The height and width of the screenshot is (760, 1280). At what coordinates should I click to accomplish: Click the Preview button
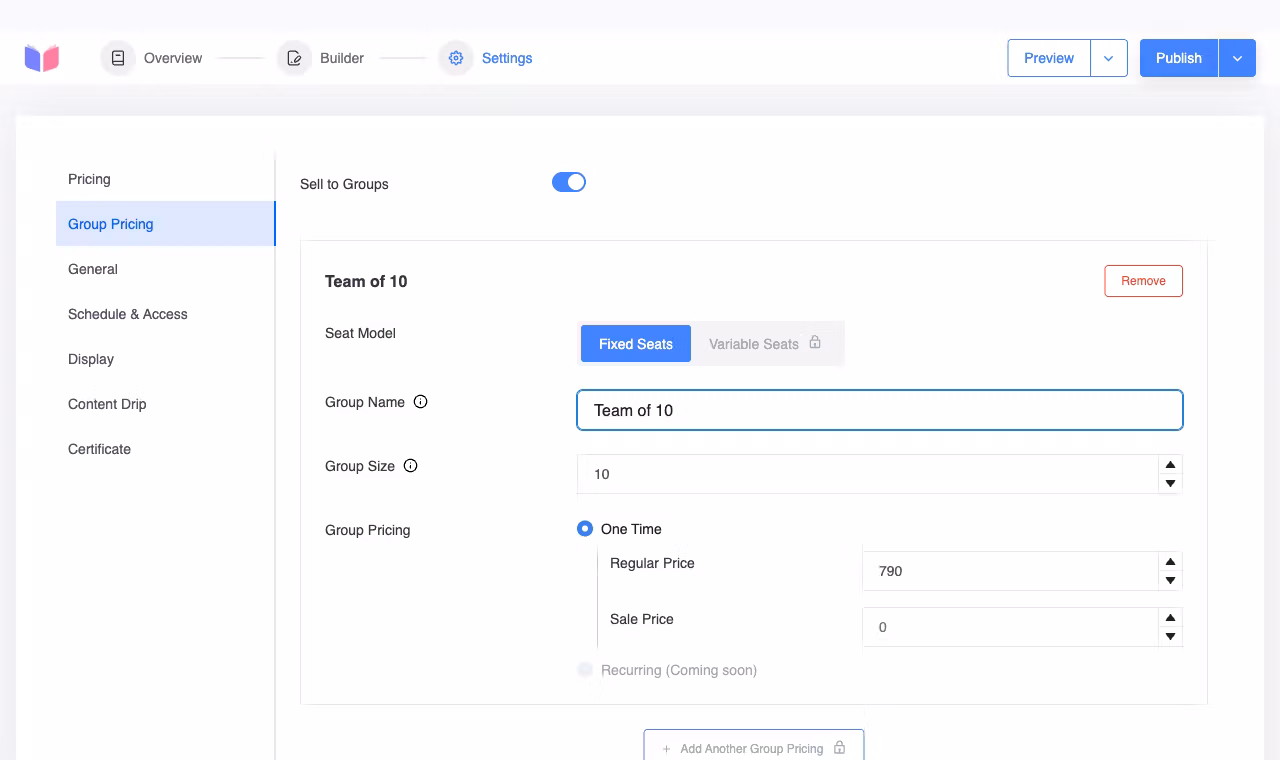pos(1049,58)
